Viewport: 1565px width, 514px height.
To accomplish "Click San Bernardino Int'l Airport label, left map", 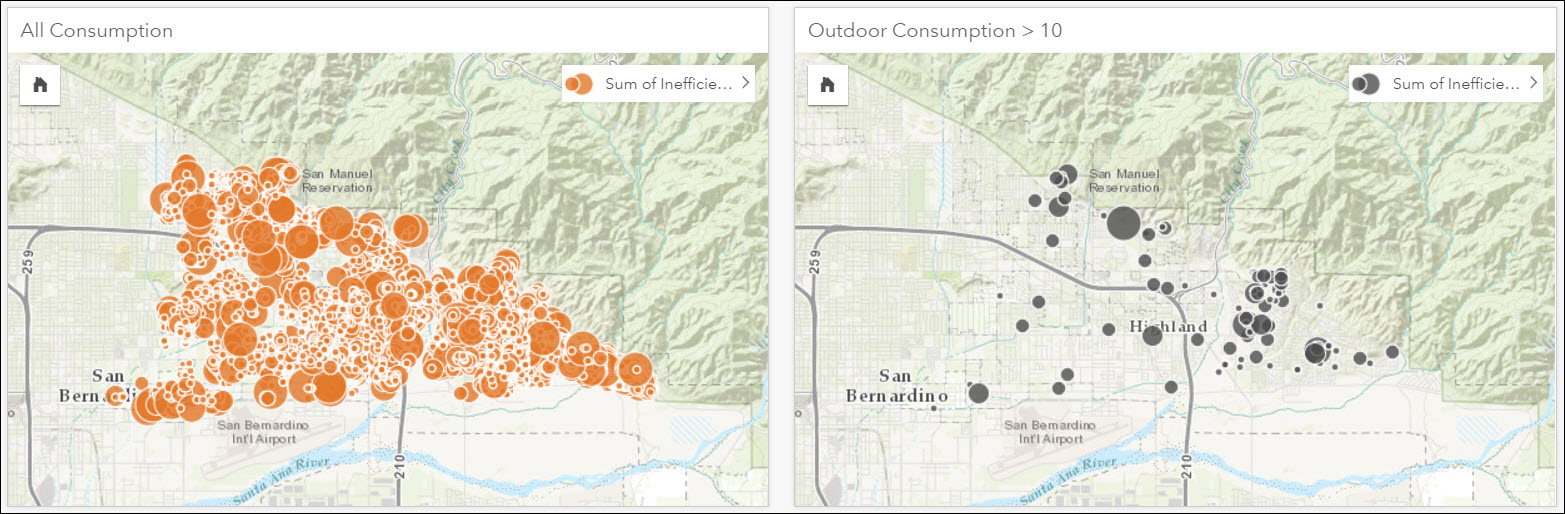I will 263,432.
